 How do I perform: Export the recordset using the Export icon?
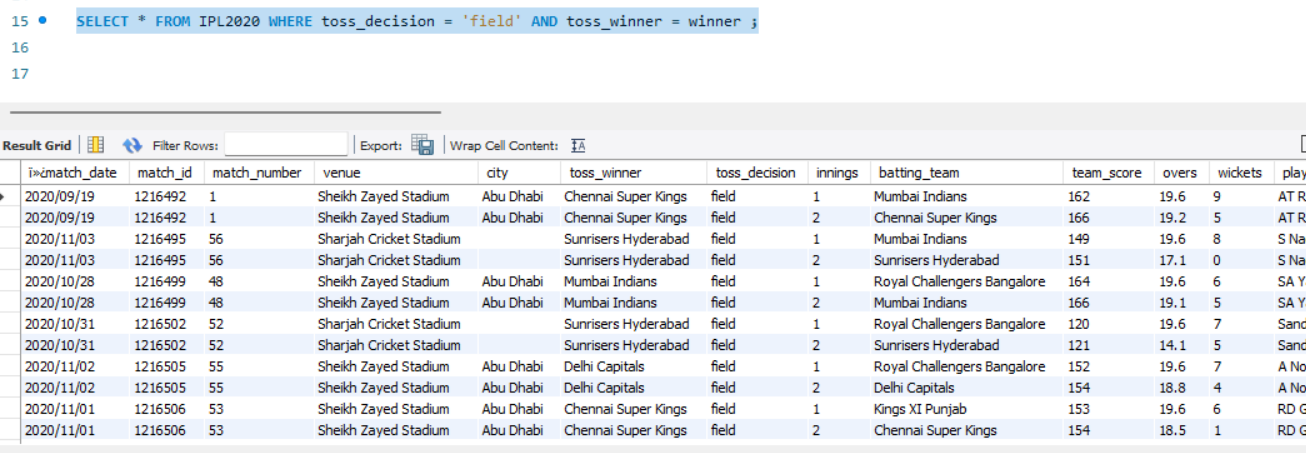coord(422,145)
